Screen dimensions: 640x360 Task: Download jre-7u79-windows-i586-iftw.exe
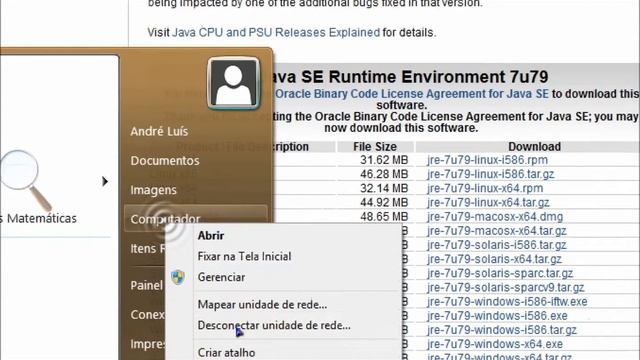[x=507, y=302]
